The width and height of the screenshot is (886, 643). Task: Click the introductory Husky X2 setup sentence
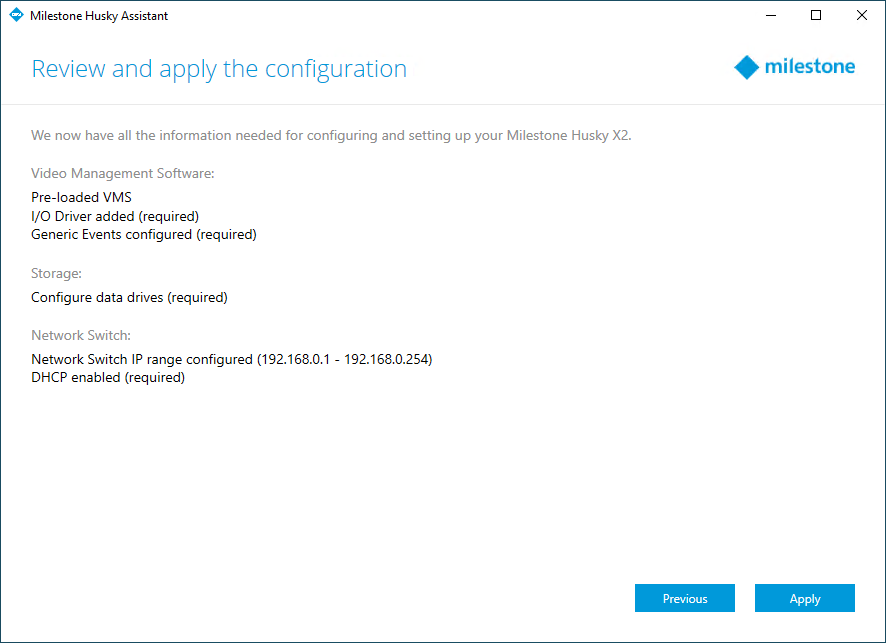tap(331, 135)
